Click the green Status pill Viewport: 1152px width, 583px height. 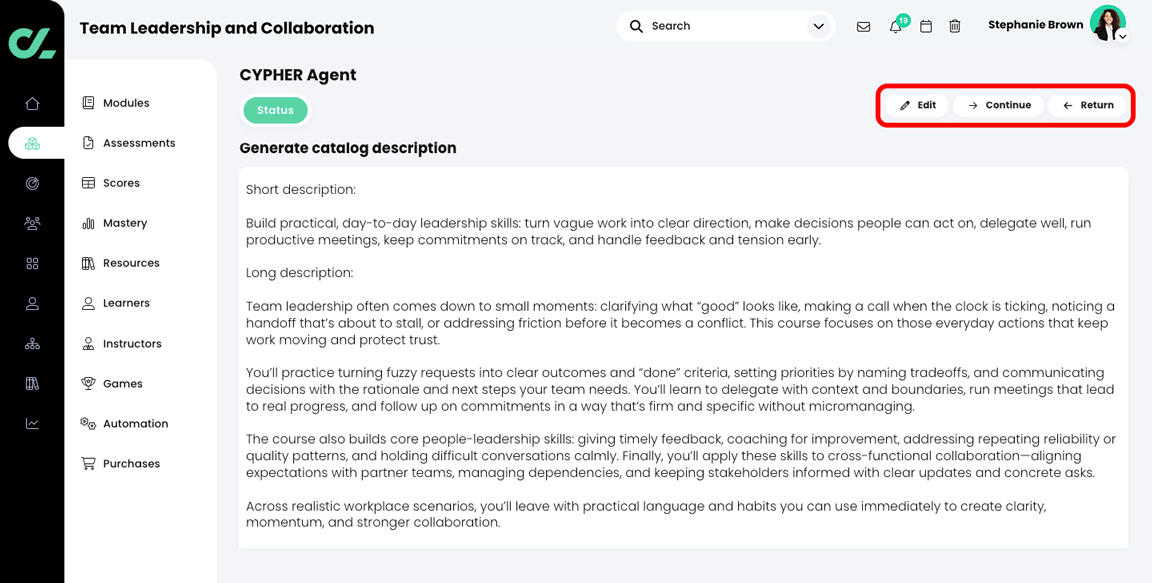276,110
